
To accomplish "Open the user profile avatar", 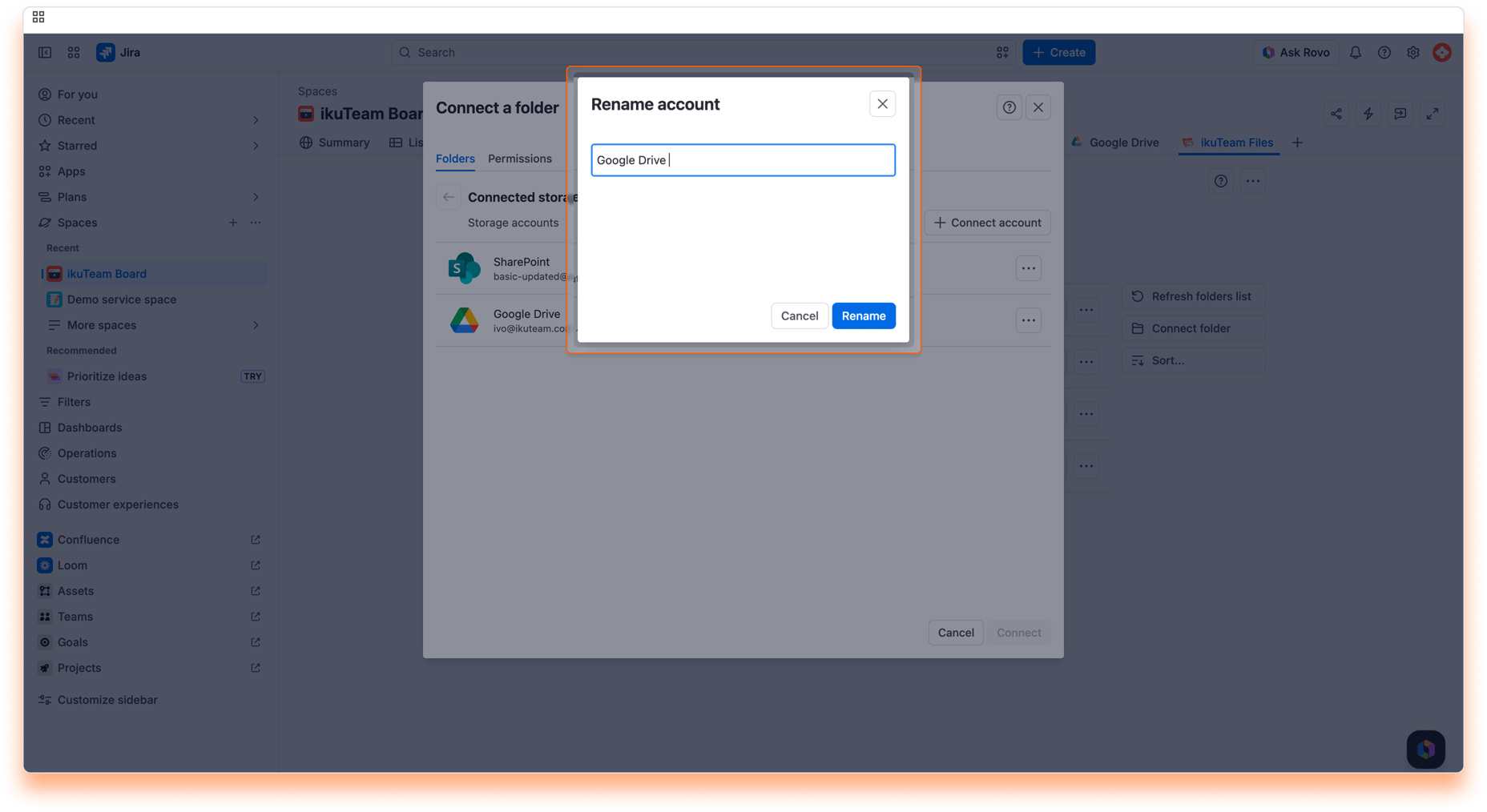I will click(1441, 52).
